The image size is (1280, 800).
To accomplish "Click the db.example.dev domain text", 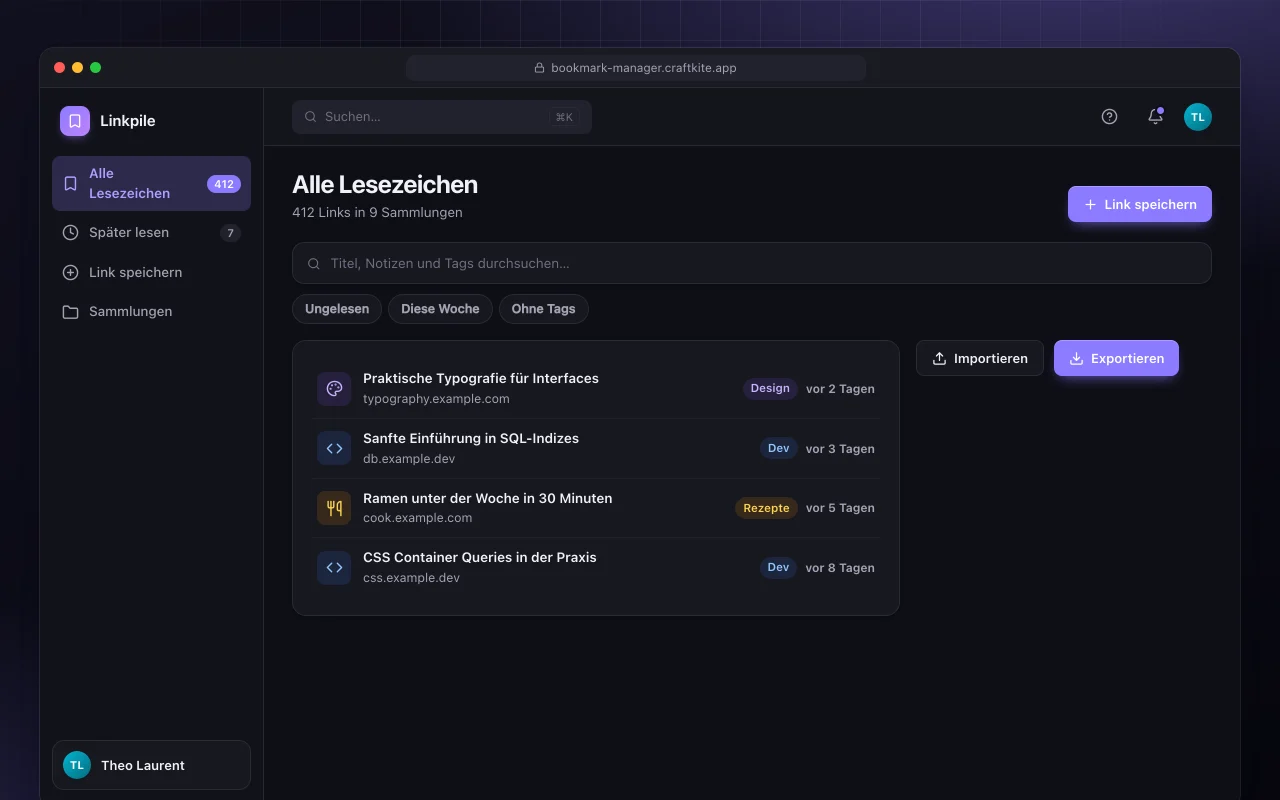I will click(x=409, y=458).
